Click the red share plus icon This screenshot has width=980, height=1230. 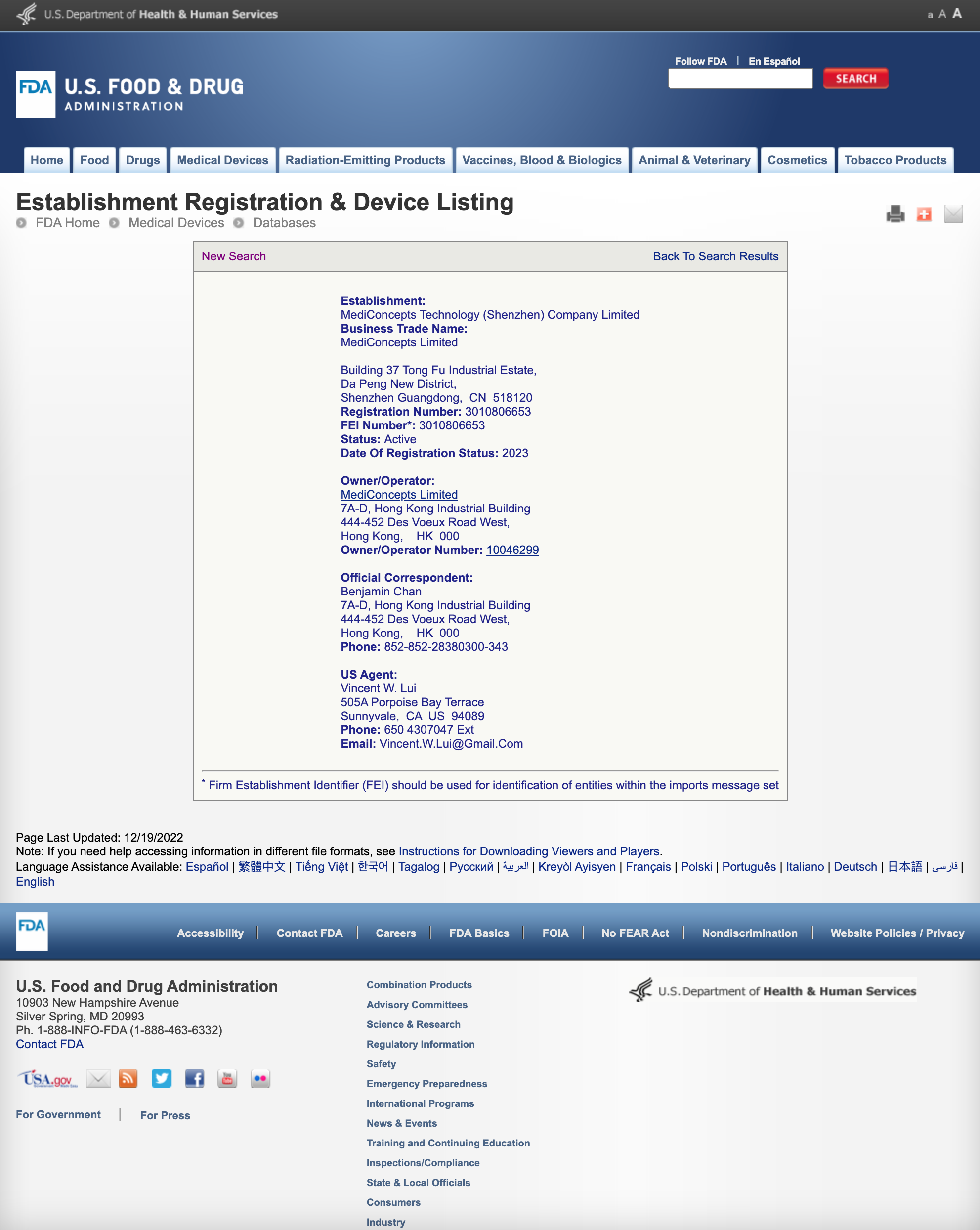924,214
